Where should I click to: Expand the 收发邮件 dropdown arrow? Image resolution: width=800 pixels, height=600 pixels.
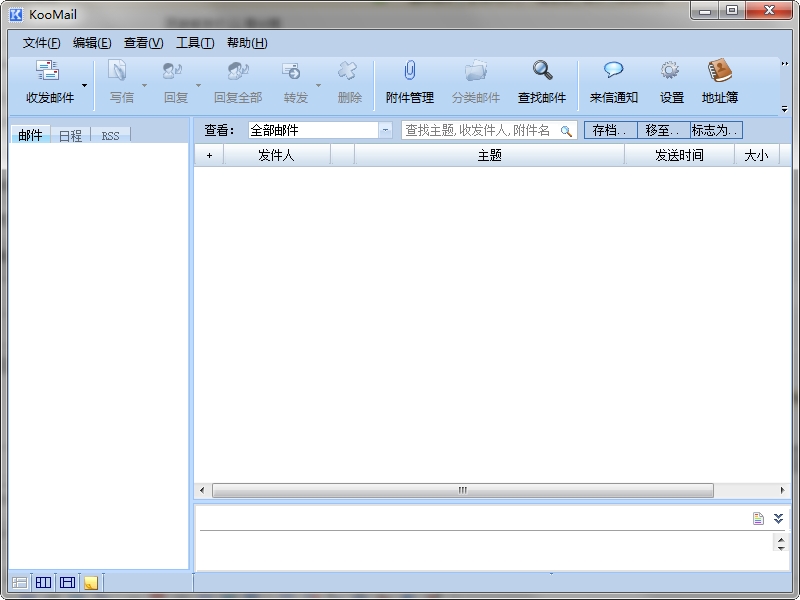[84, 86]
